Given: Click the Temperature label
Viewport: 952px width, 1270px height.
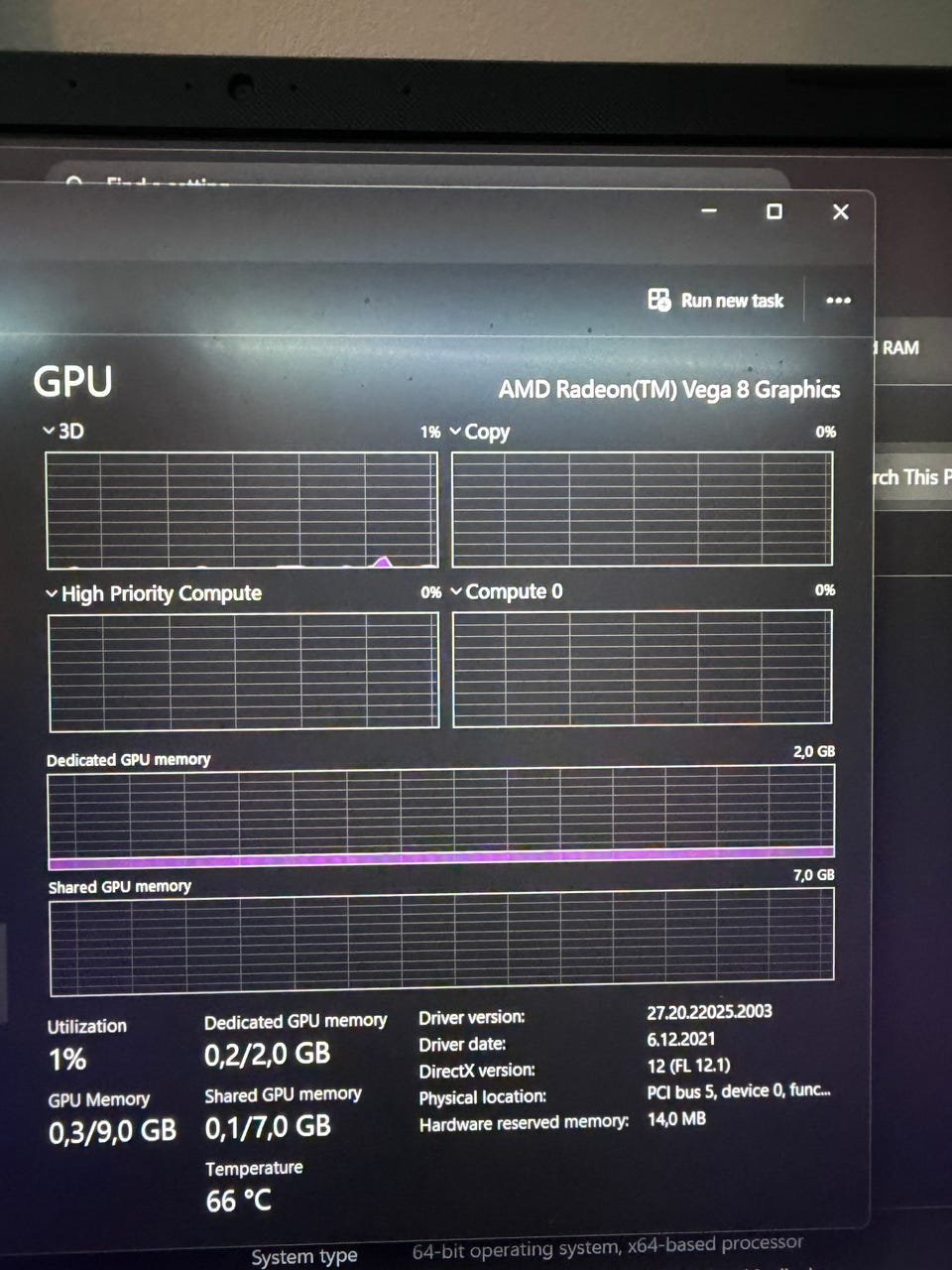Looking at the screenshot, I should 254,1168.
